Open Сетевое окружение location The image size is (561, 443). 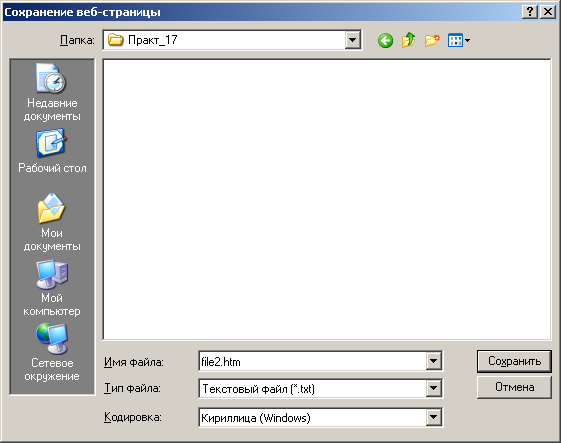(52, 353)
